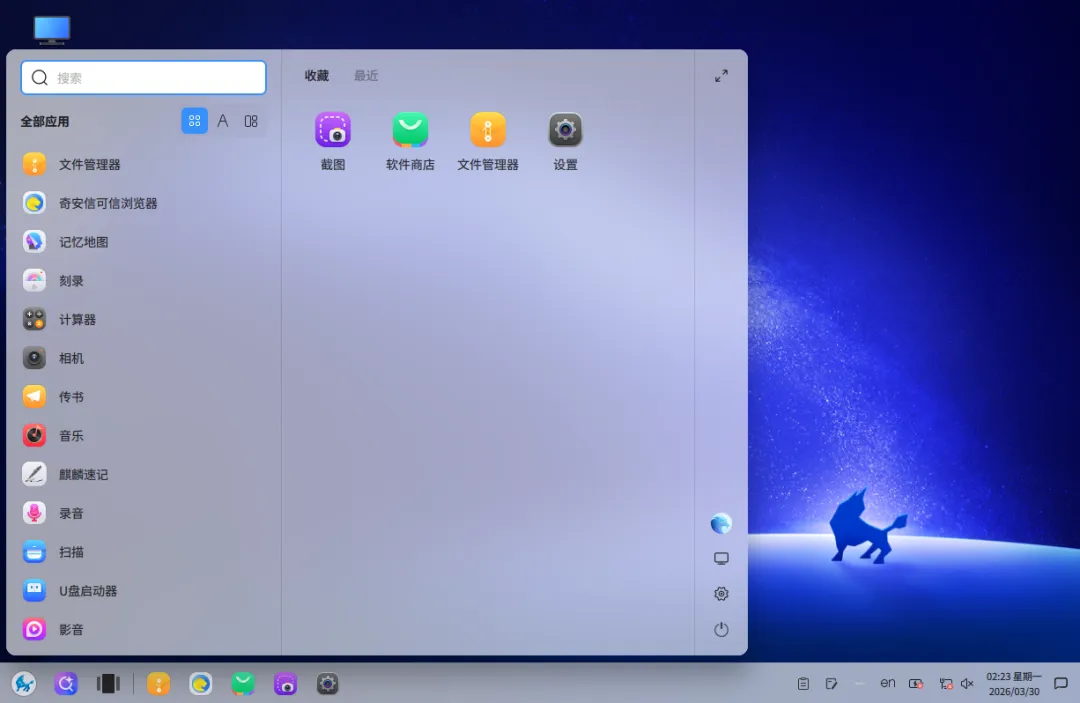
Task: Click the 搜索 search field
Action: pyautogui.click(x=143, y=78)
